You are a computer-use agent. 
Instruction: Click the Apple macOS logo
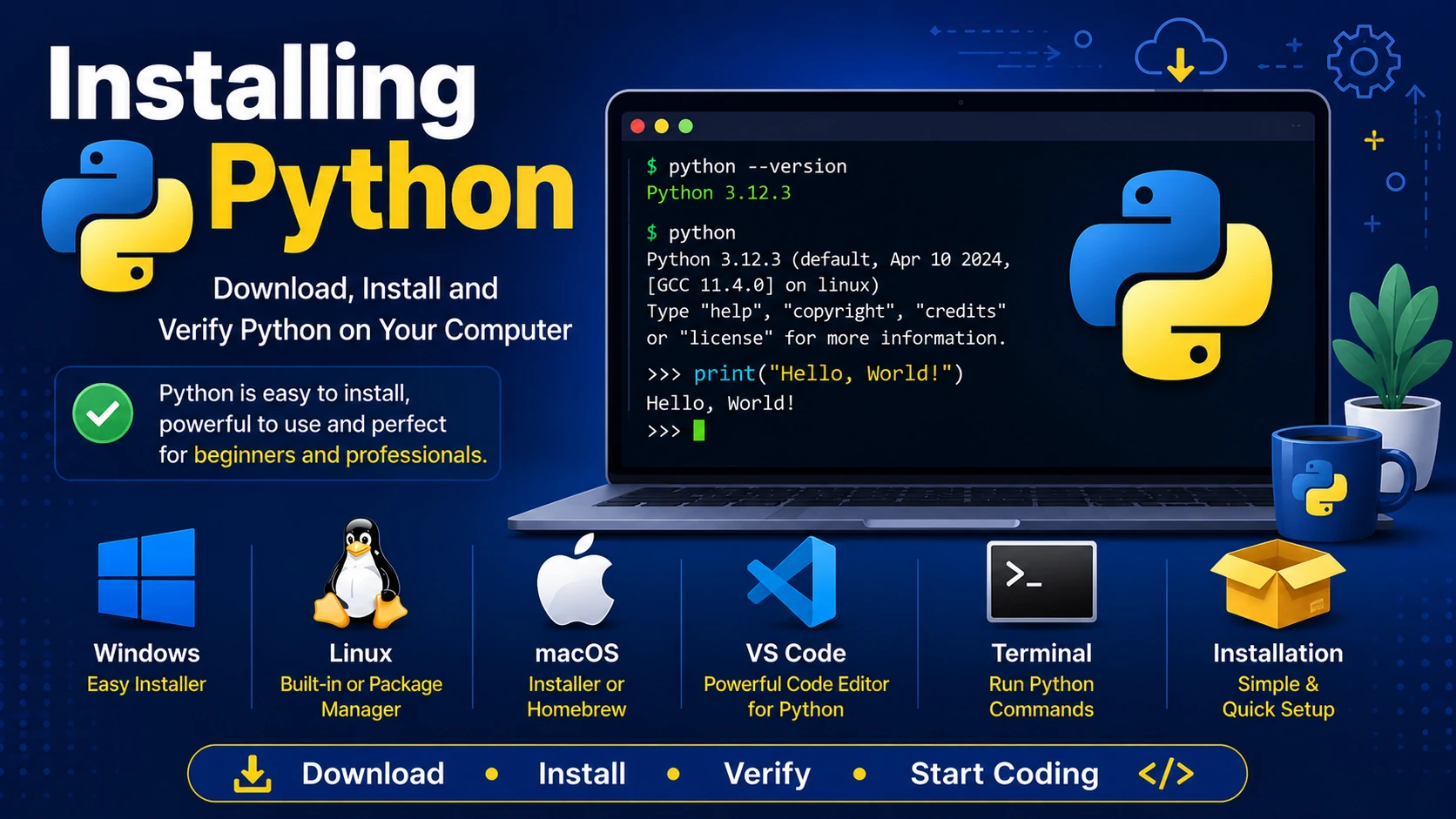pyautogui.click(x=576, y=580)
